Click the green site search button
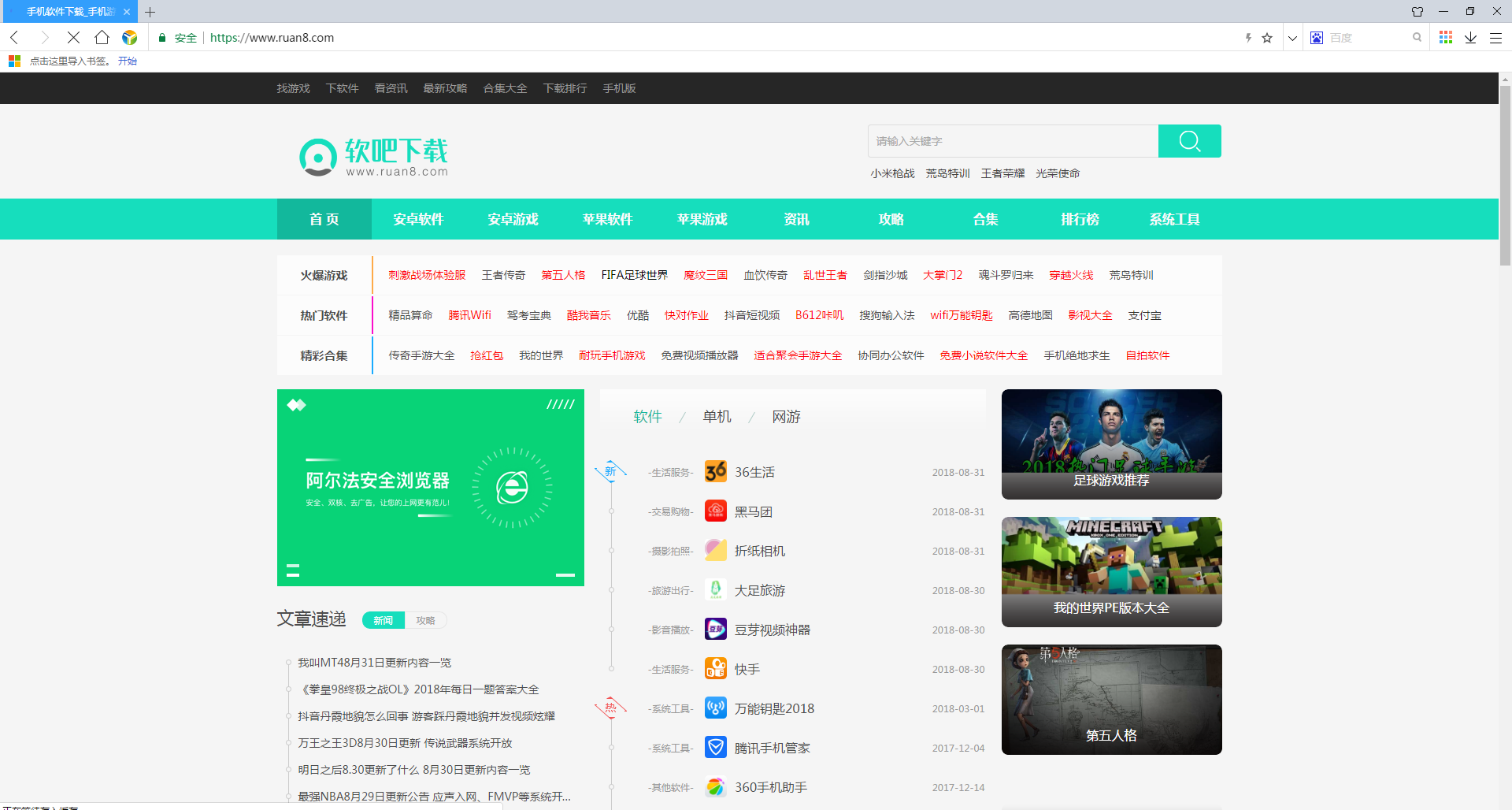1512x810 pixels. [1190, 141]
